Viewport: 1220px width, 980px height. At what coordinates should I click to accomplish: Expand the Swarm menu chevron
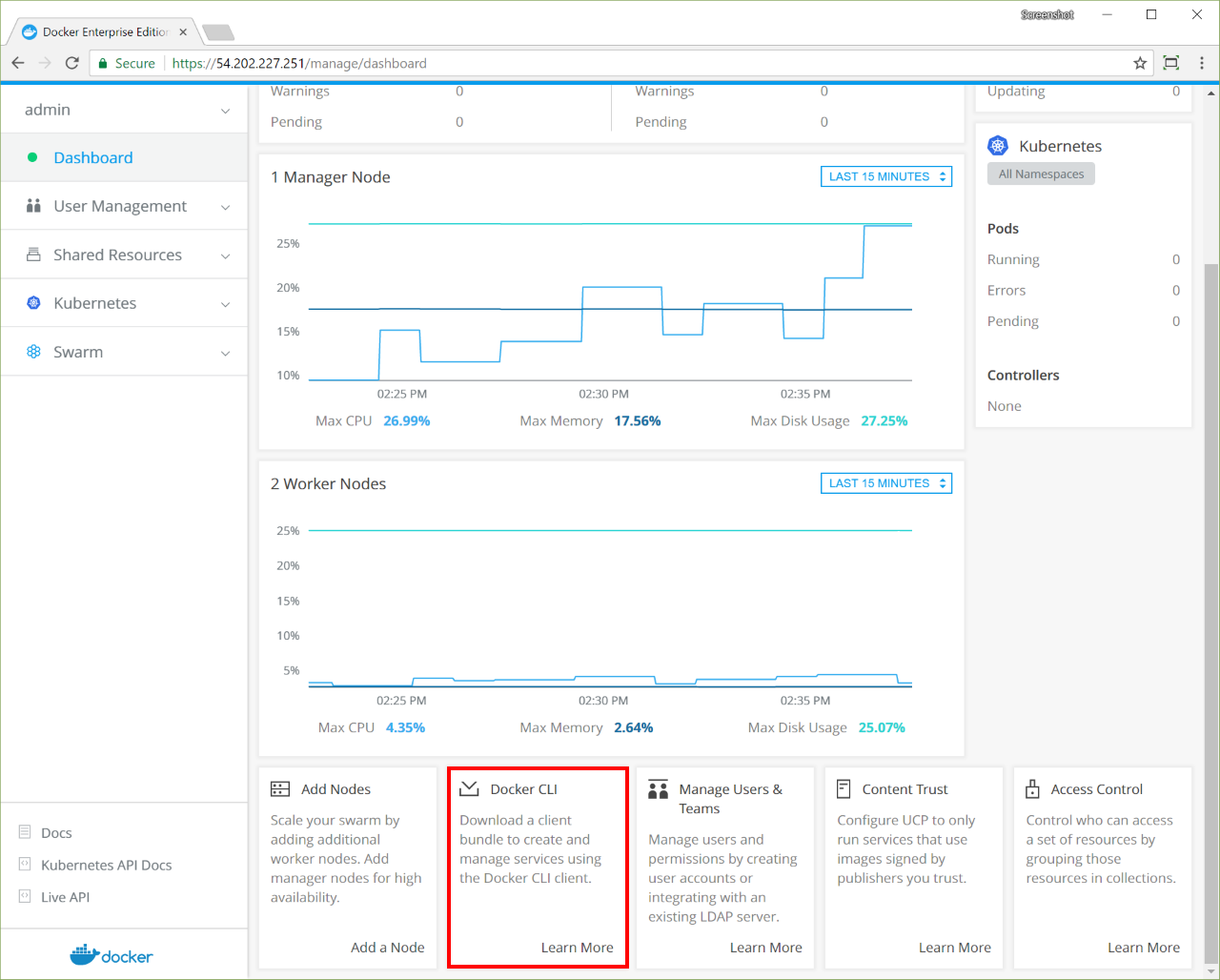226,353
